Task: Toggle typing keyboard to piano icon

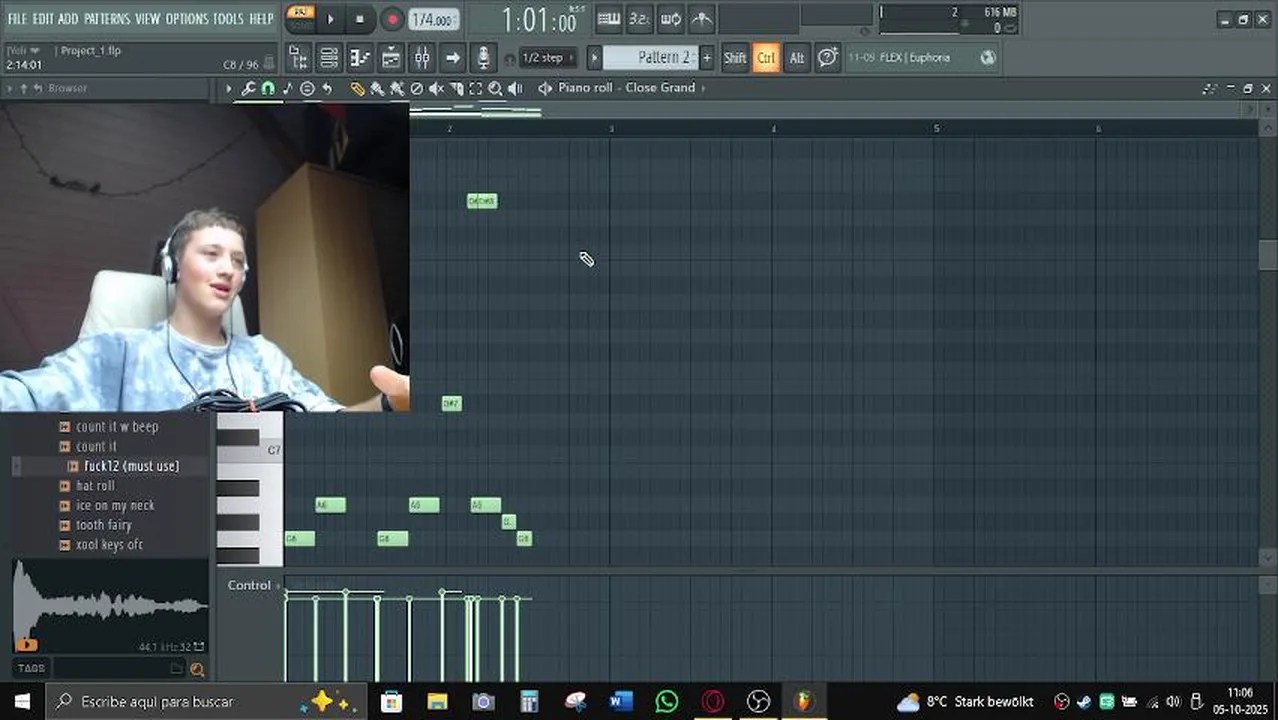Action: coord(608,19)
